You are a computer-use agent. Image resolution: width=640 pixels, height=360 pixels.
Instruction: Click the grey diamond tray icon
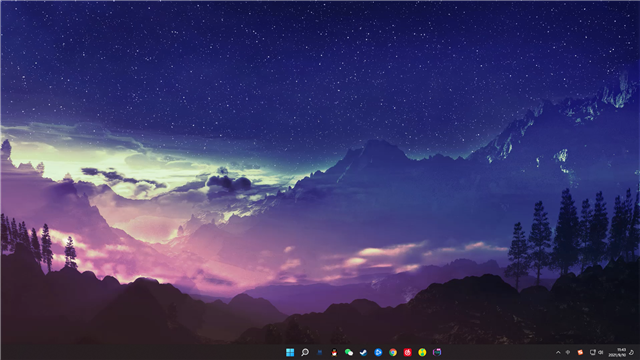coord(568,352)
